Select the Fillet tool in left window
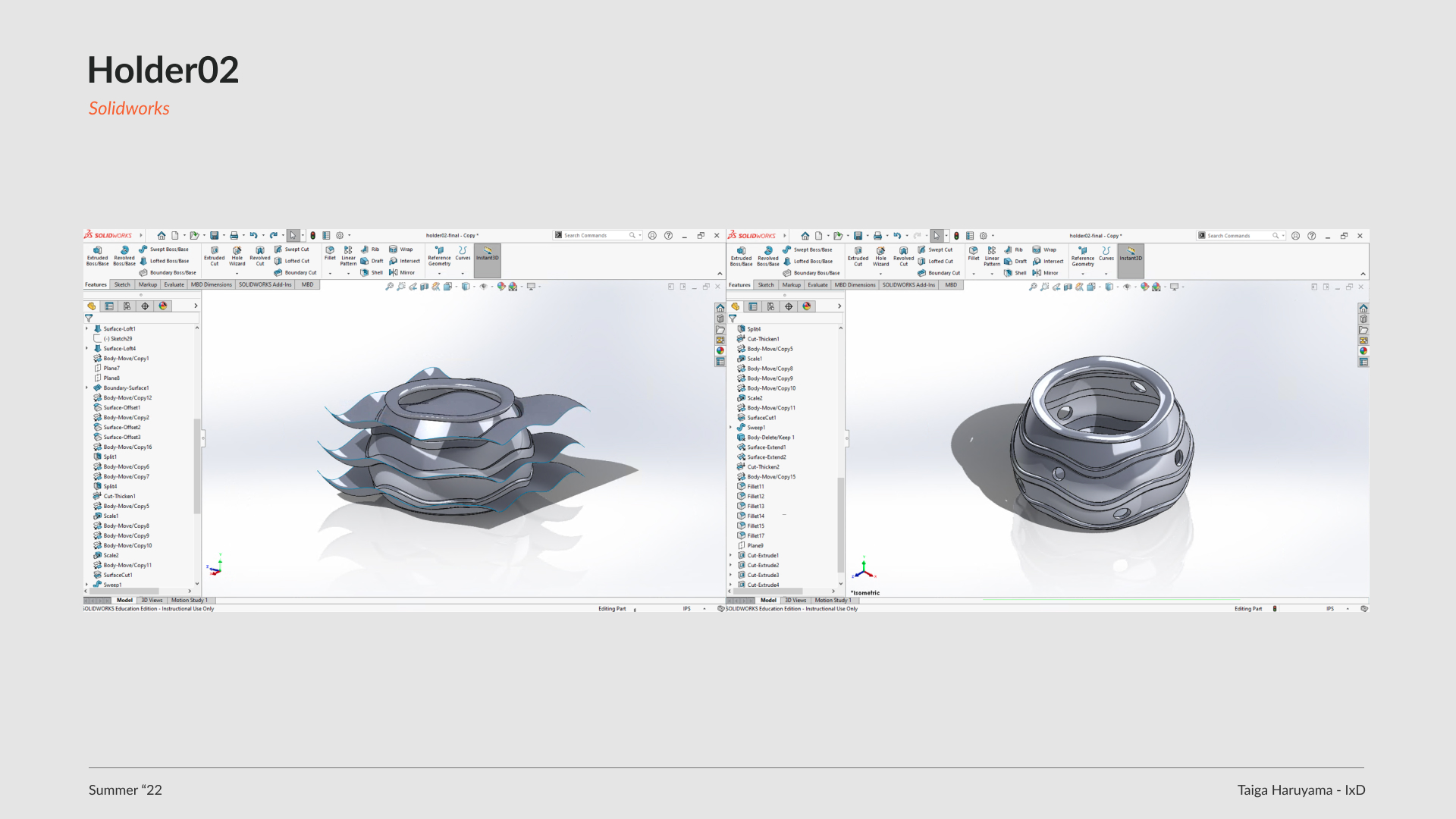Image resolution: width=1456 pixels, height=819 pixels. (x=330, y=253)
